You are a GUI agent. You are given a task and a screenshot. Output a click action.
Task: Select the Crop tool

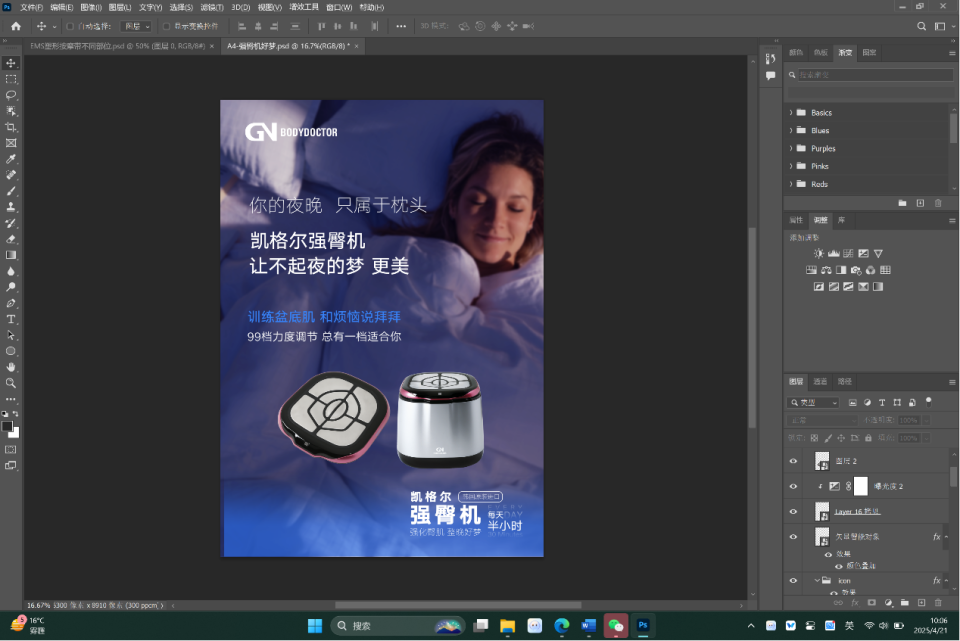point(11,127)
